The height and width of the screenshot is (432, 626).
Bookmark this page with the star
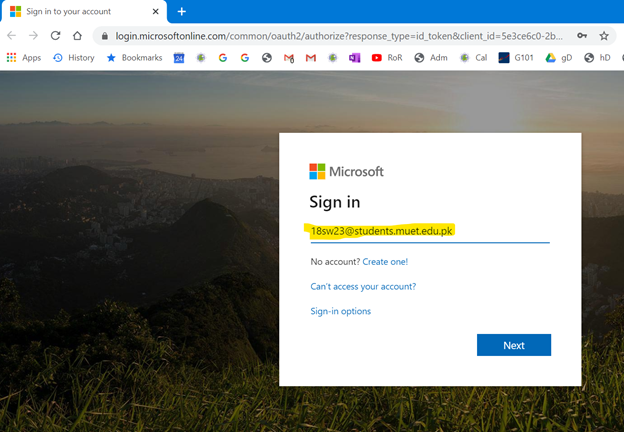point(604,36)
